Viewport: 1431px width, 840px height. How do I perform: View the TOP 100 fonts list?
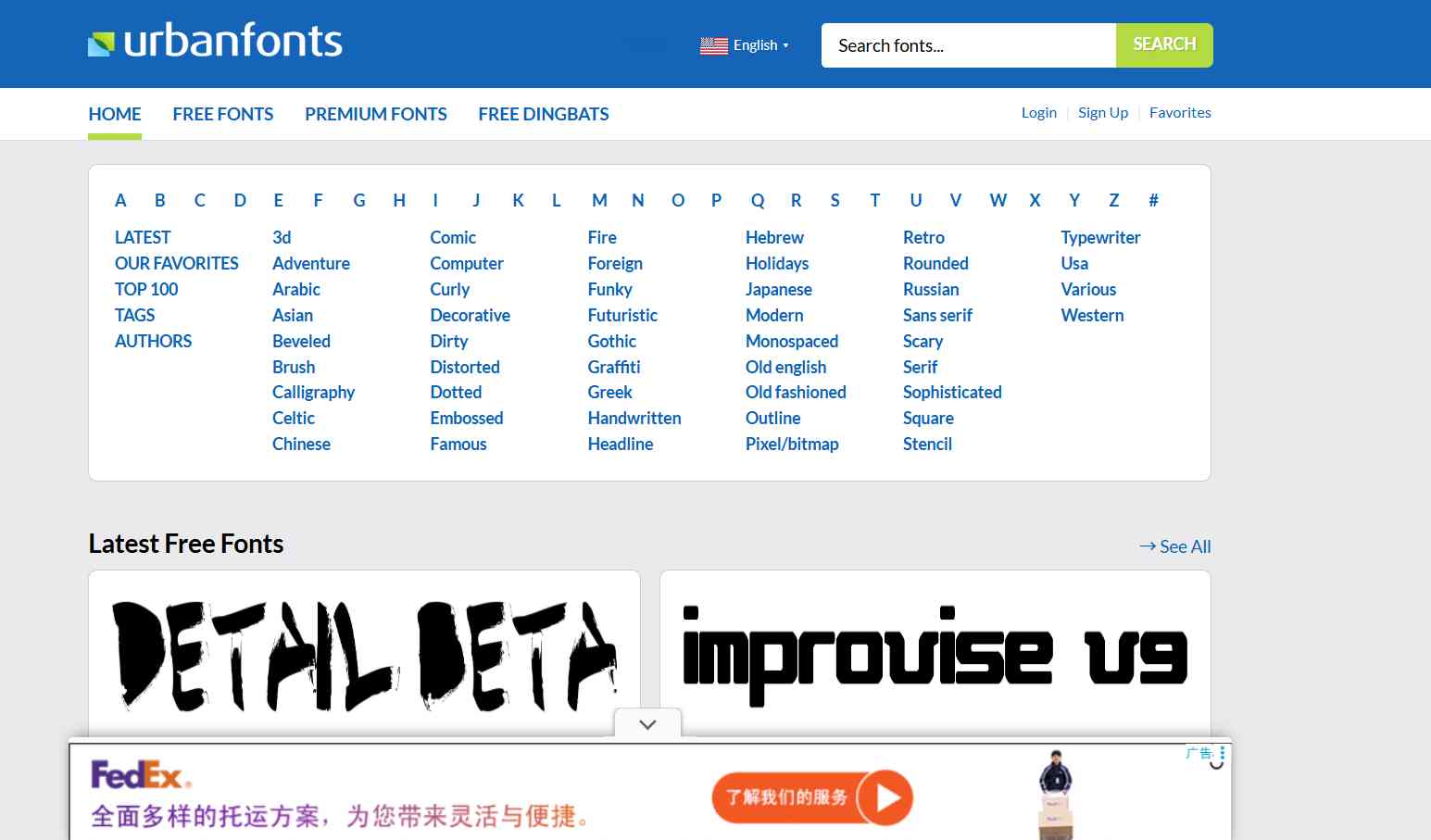(x=146, y=289)
